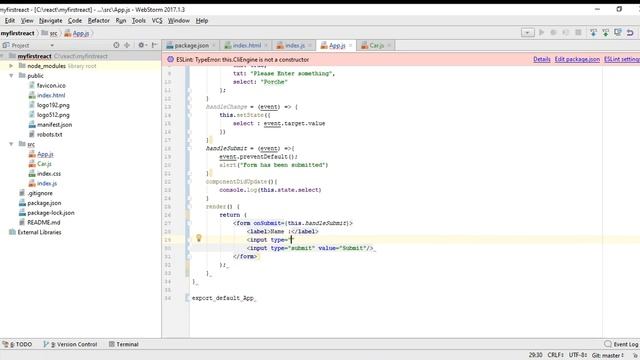640x360 pixels.
Task: Open the Window menu
Action: (x=179, y=20)
